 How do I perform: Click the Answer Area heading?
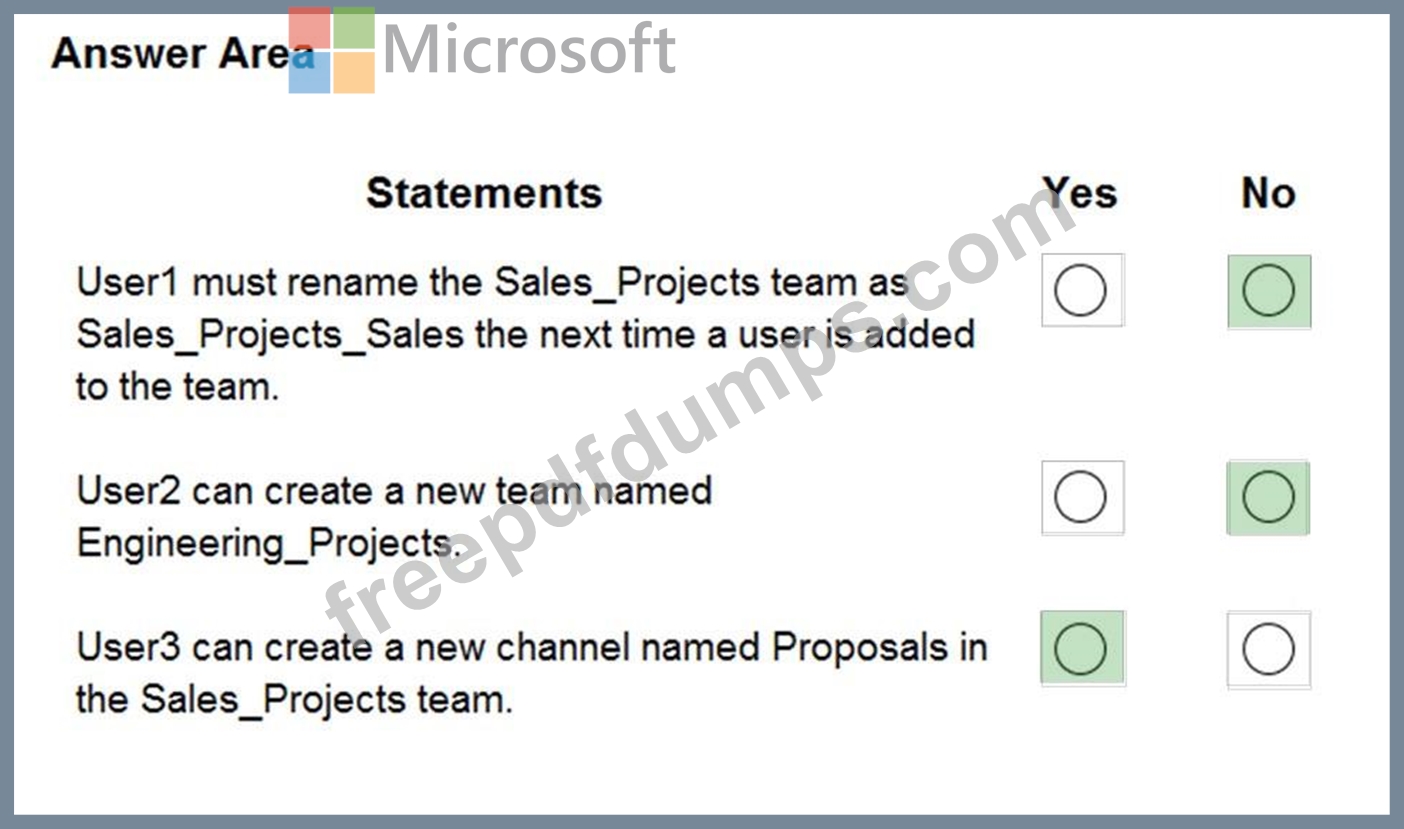[170, 53]
